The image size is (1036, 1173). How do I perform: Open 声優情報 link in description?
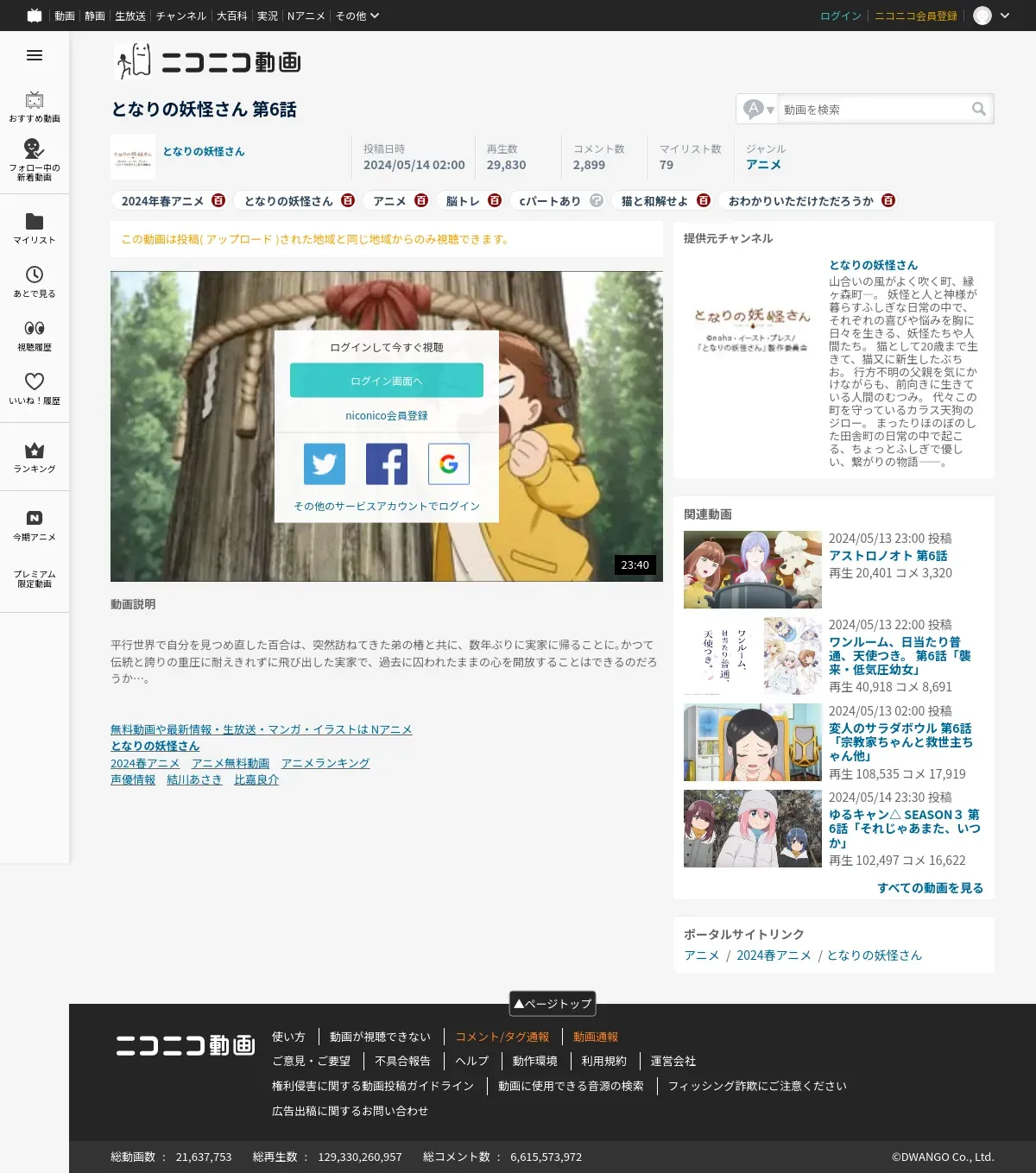[x=133, y=779]
